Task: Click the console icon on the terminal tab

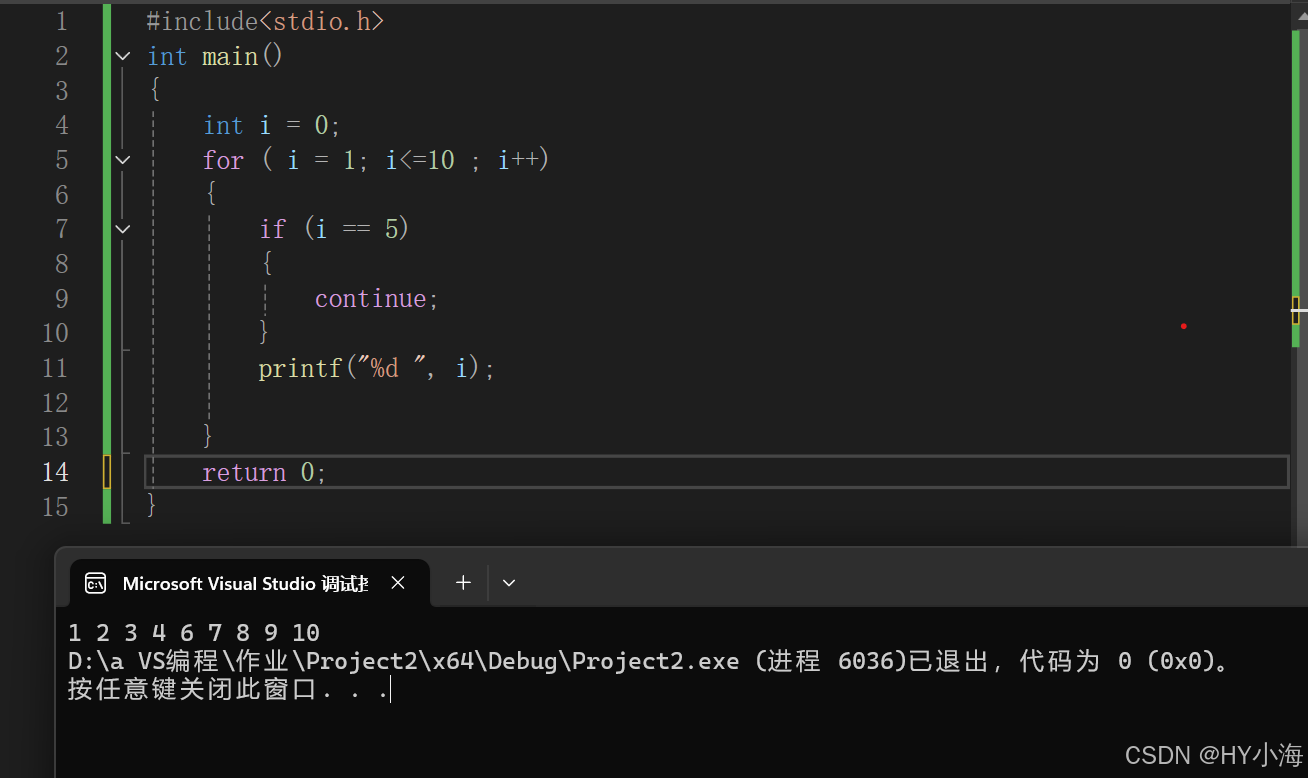Action: (x=96, y=584)
